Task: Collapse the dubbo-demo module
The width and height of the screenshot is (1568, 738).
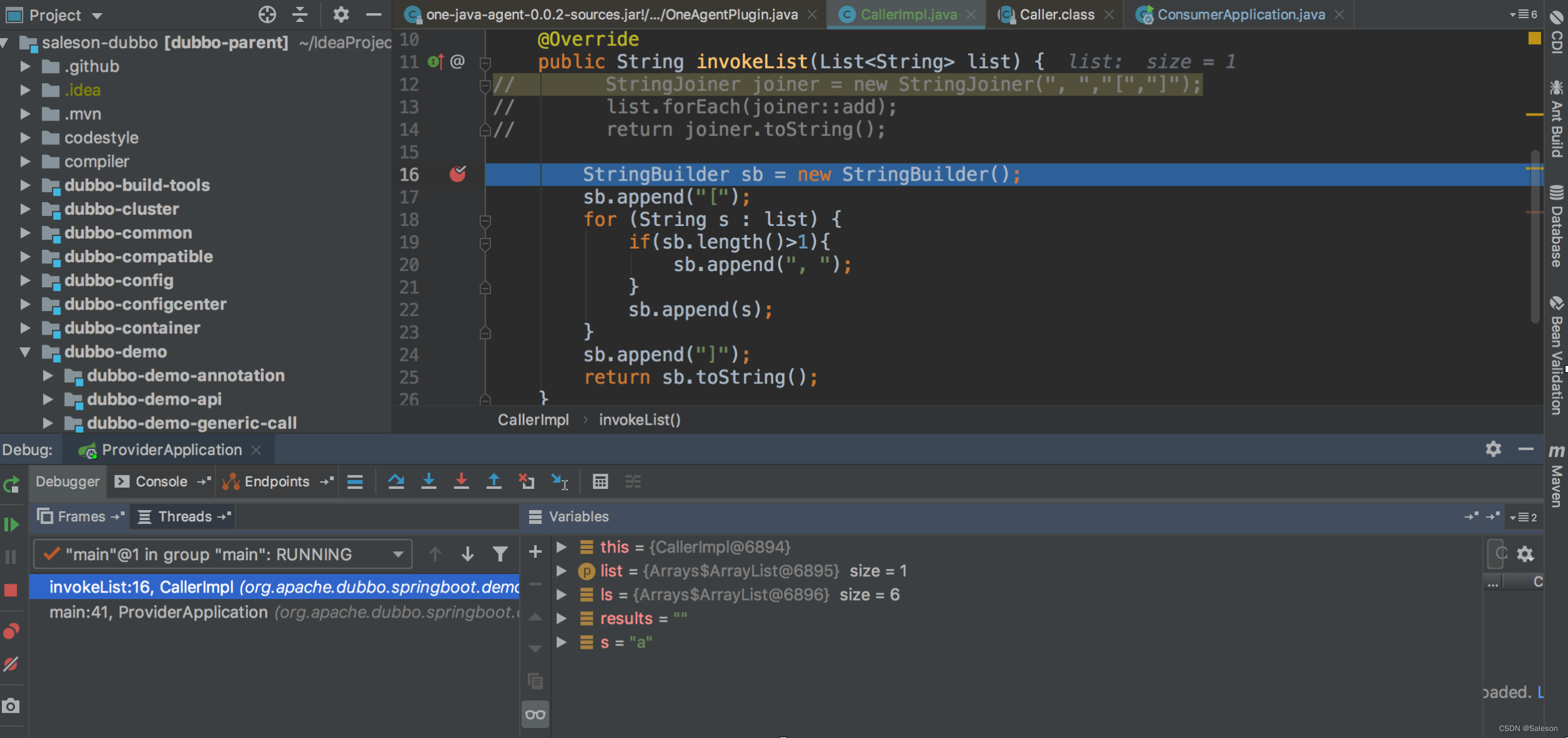Action: pos(25,352)
